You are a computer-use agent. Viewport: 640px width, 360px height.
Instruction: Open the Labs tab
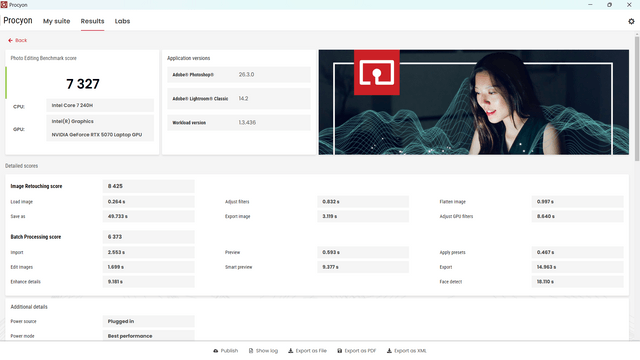pos(122,21)
